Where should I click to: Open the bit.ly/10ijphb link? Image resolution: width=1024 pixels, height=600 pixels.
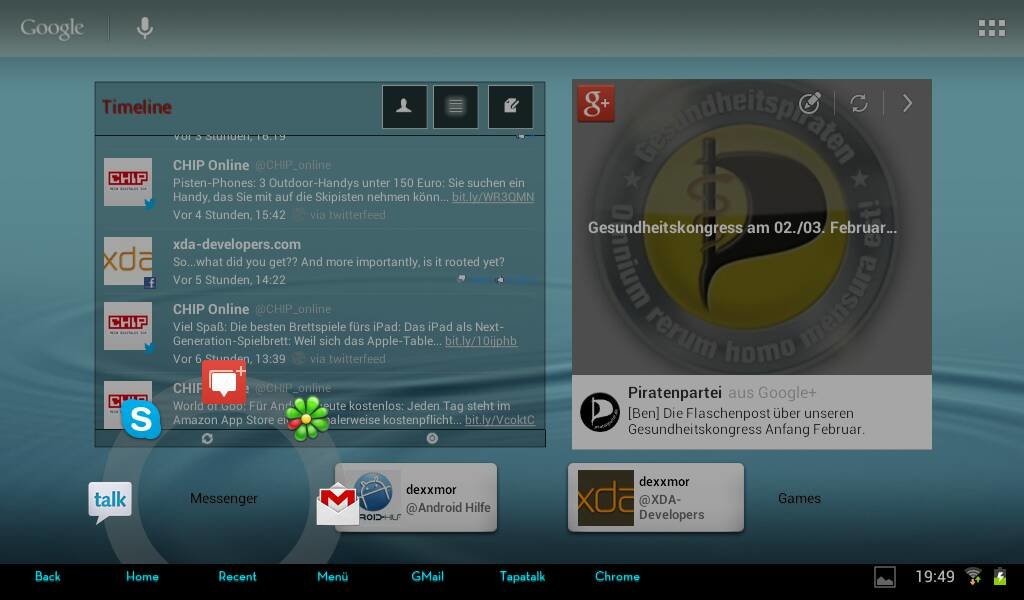pos(481,341)
